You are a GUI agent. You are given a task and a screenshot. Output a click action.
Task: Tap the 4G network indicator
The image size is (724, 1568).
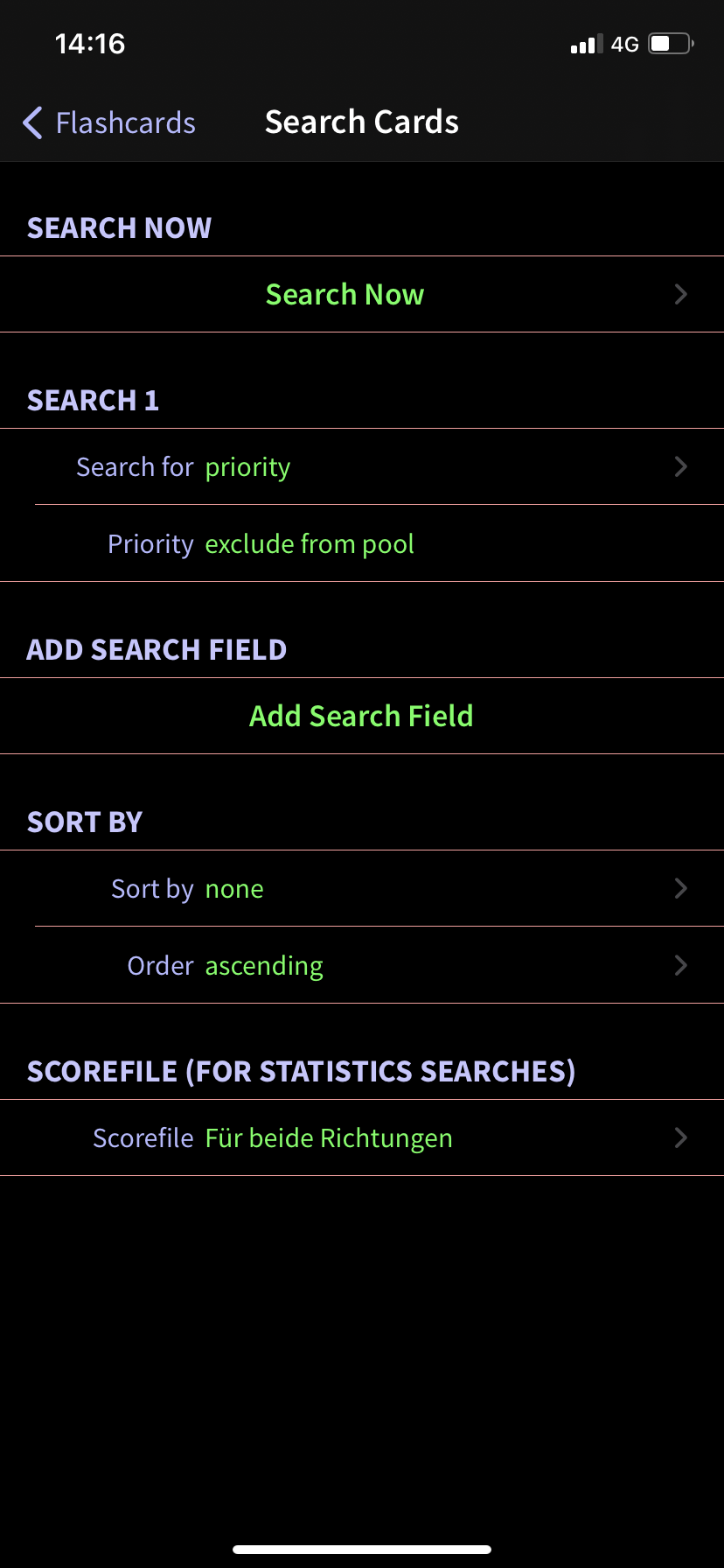(x=625, y=44)
